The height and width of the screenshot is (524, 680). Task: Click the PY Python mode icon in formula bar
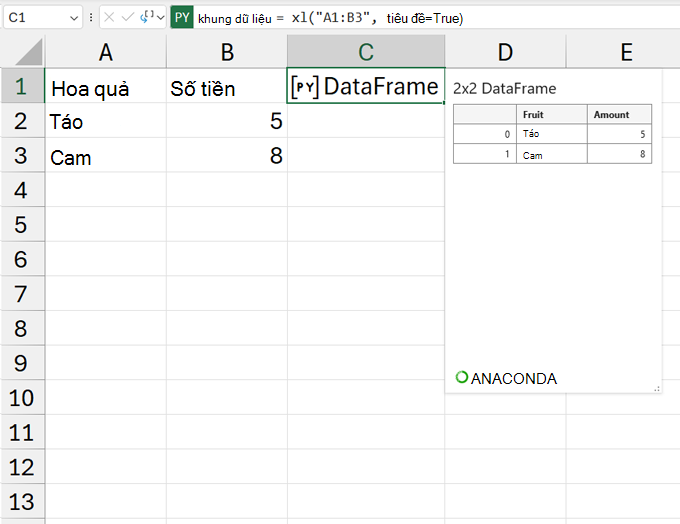pyautogui.click(x=182, y=18)
